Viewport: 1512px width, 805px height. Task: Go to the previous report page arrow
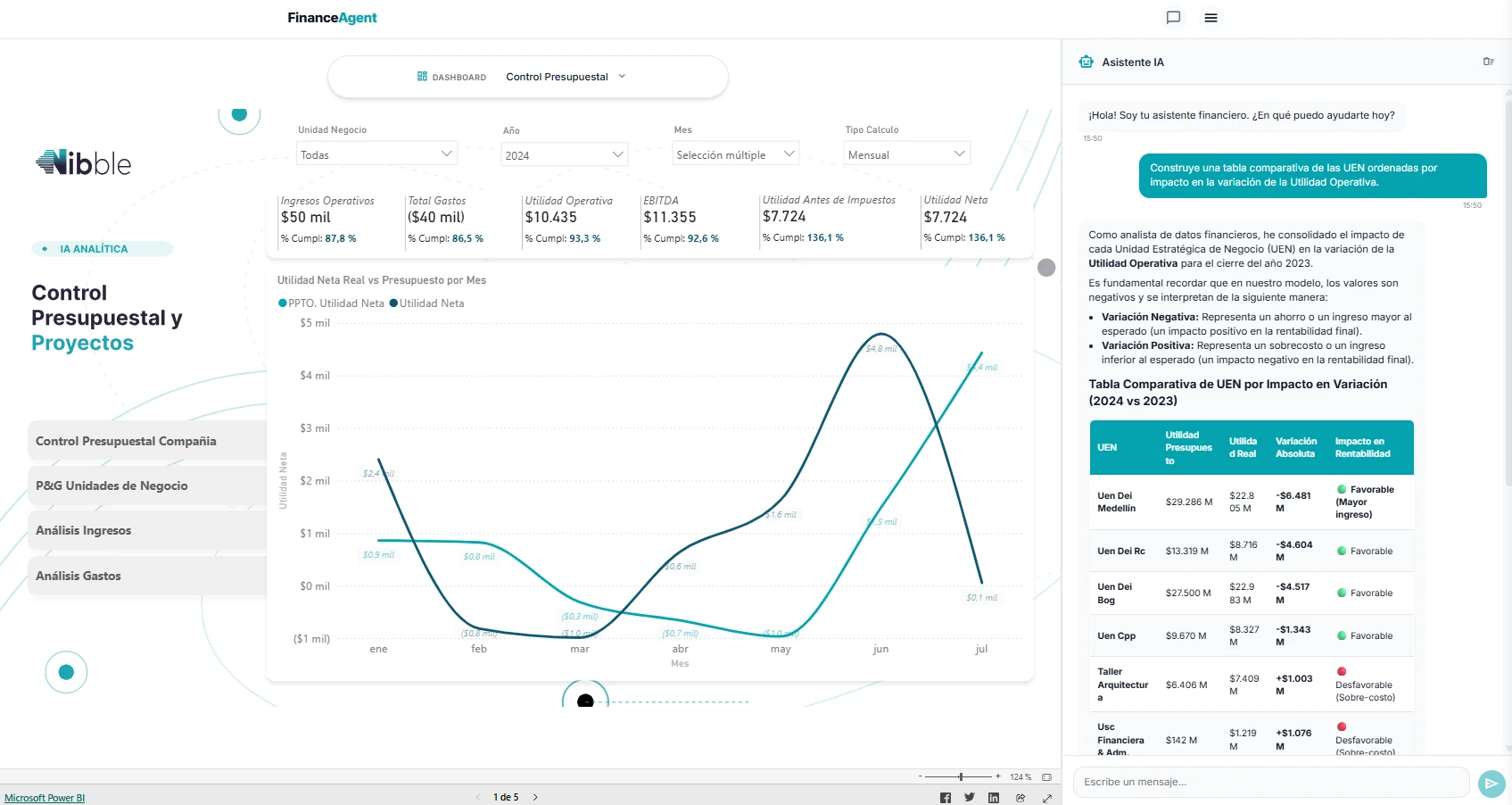pyautogui.click(x=478, y=798)
